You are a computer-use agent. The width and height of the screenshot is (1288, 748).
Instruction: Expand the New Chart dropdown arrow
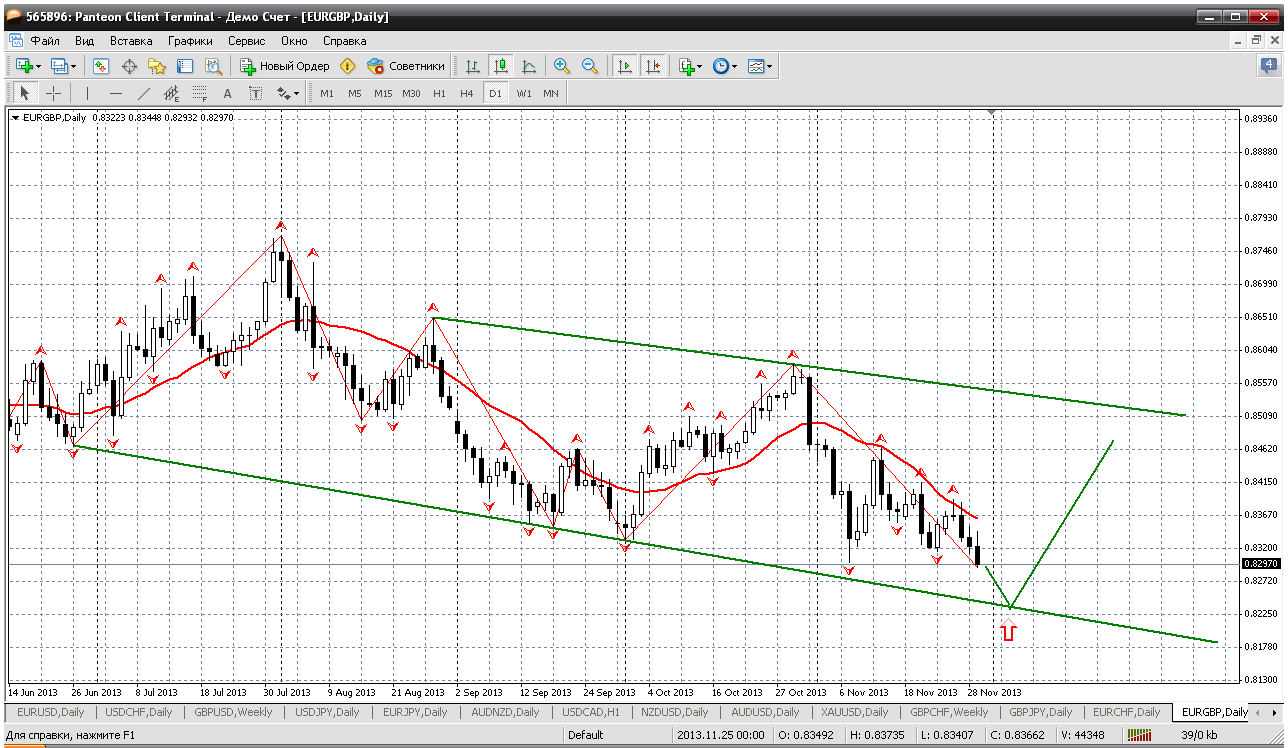pyautogui.click(x=39, y=66)
